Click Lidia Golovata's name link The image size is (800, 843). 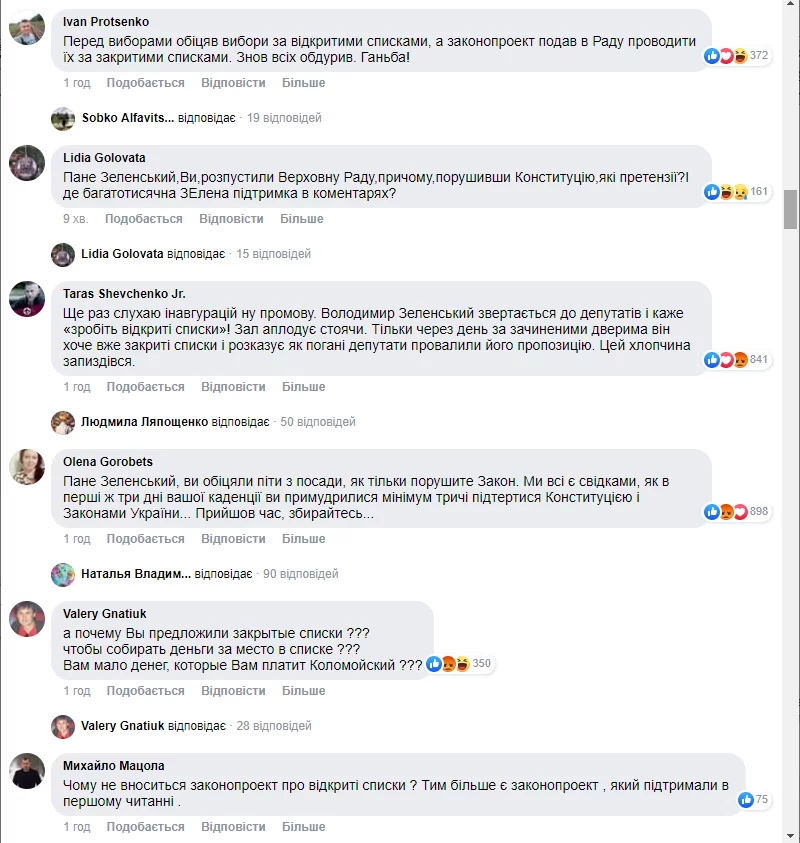pyautogui.click(x=104, y=158)
